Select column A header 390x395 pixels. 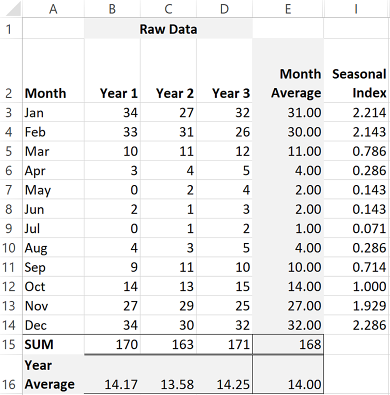coord(53,9)
